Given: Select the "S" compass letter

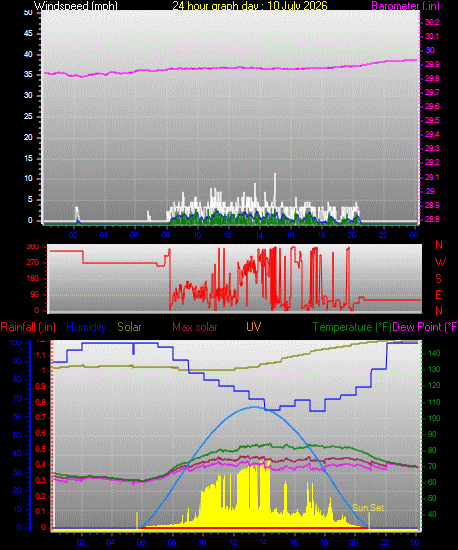Looking at the screenshot, I should click(438, 279).
